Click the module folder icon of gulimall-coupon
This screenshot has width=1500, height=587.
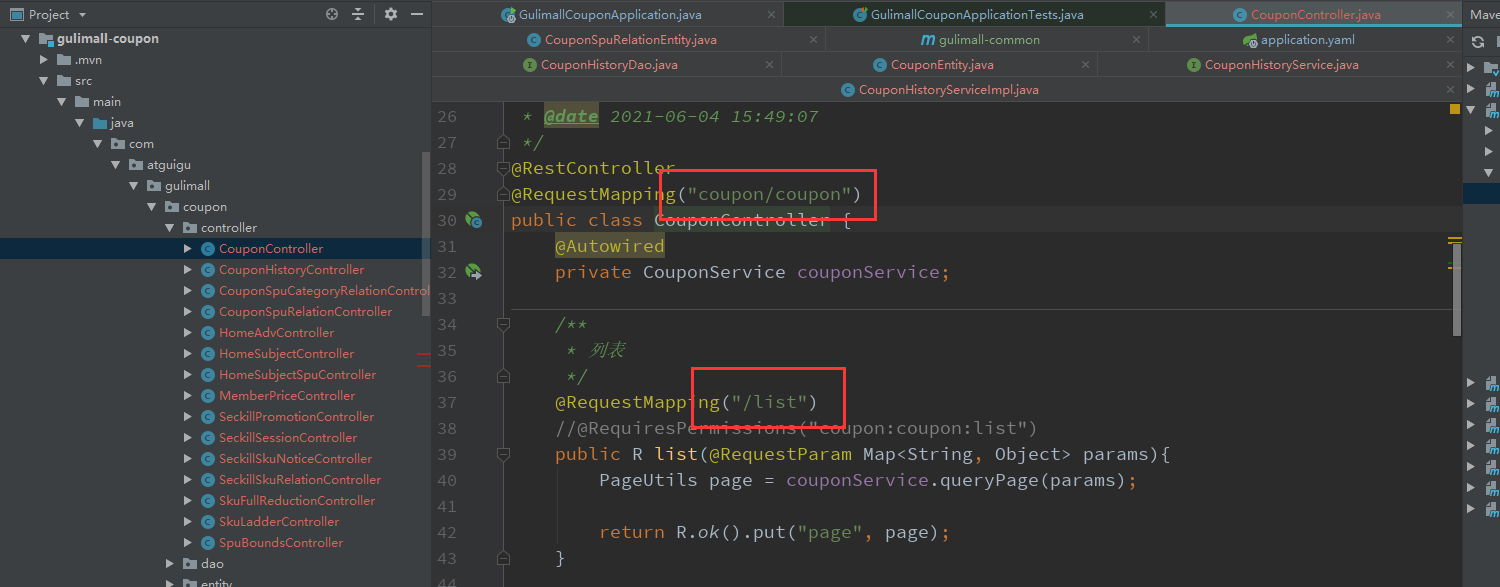pyautogui.click(x=46, y=39)
